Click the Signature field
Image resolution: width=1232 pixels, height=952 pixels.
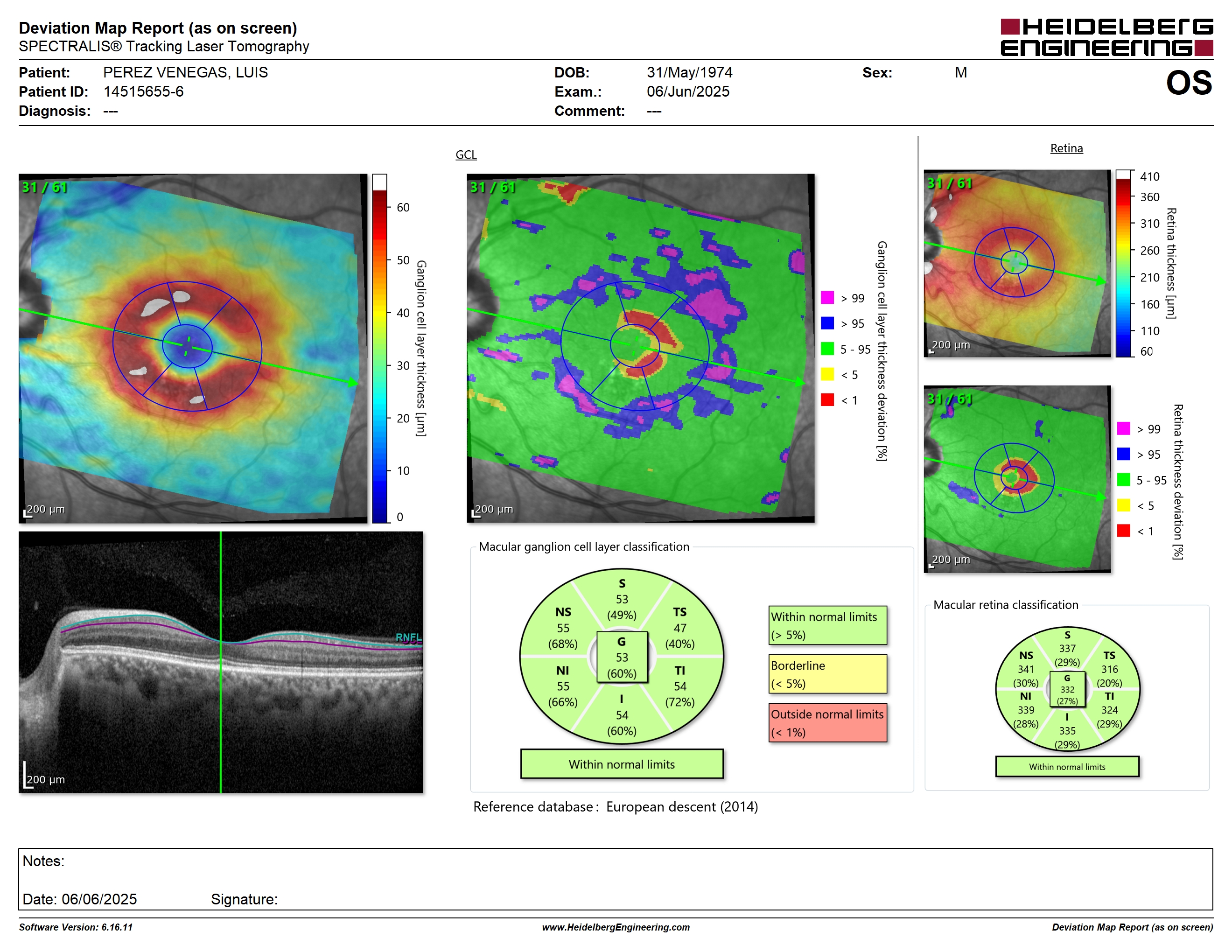tap(244, 899)
